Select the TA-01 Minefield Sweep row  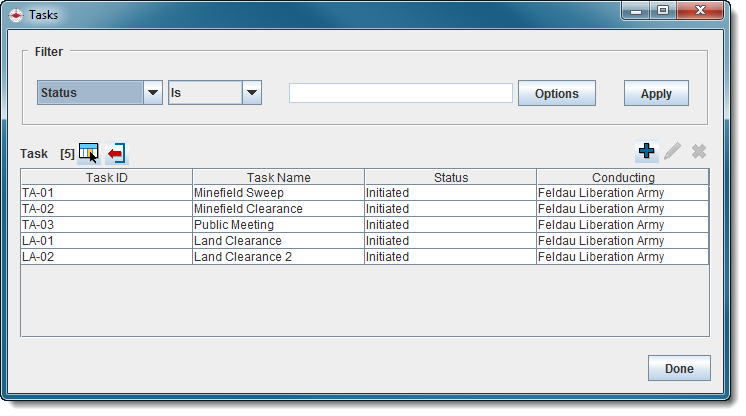click(x=278, y=193)
